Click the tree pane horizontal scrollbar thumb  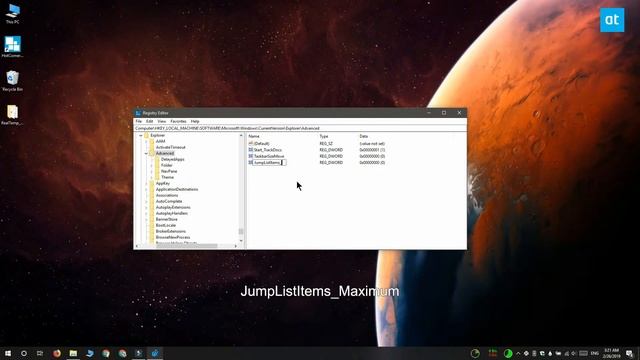point(187,246)
